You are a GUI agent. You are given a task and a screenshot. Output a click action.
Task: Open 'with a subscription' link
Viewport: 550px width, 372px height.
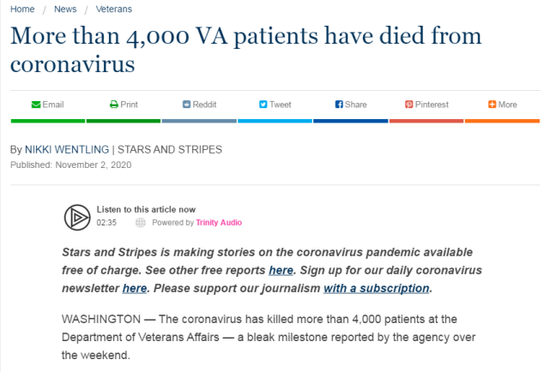point(376,288)
